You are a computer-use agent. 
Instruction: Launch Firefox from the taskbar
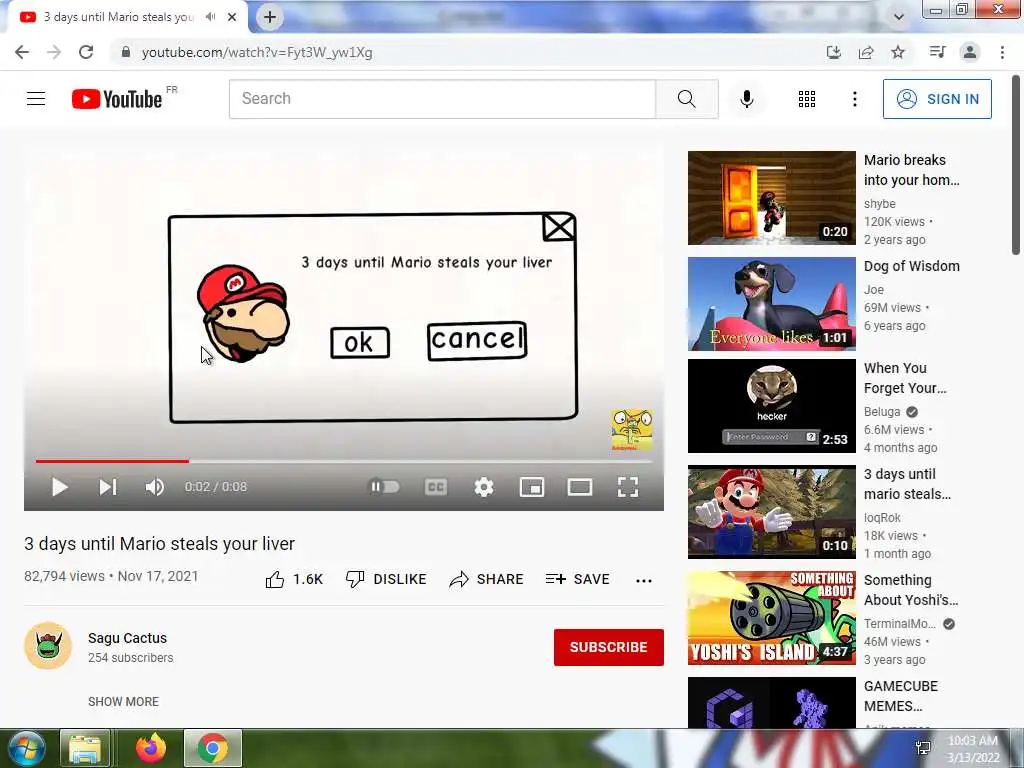151,748
